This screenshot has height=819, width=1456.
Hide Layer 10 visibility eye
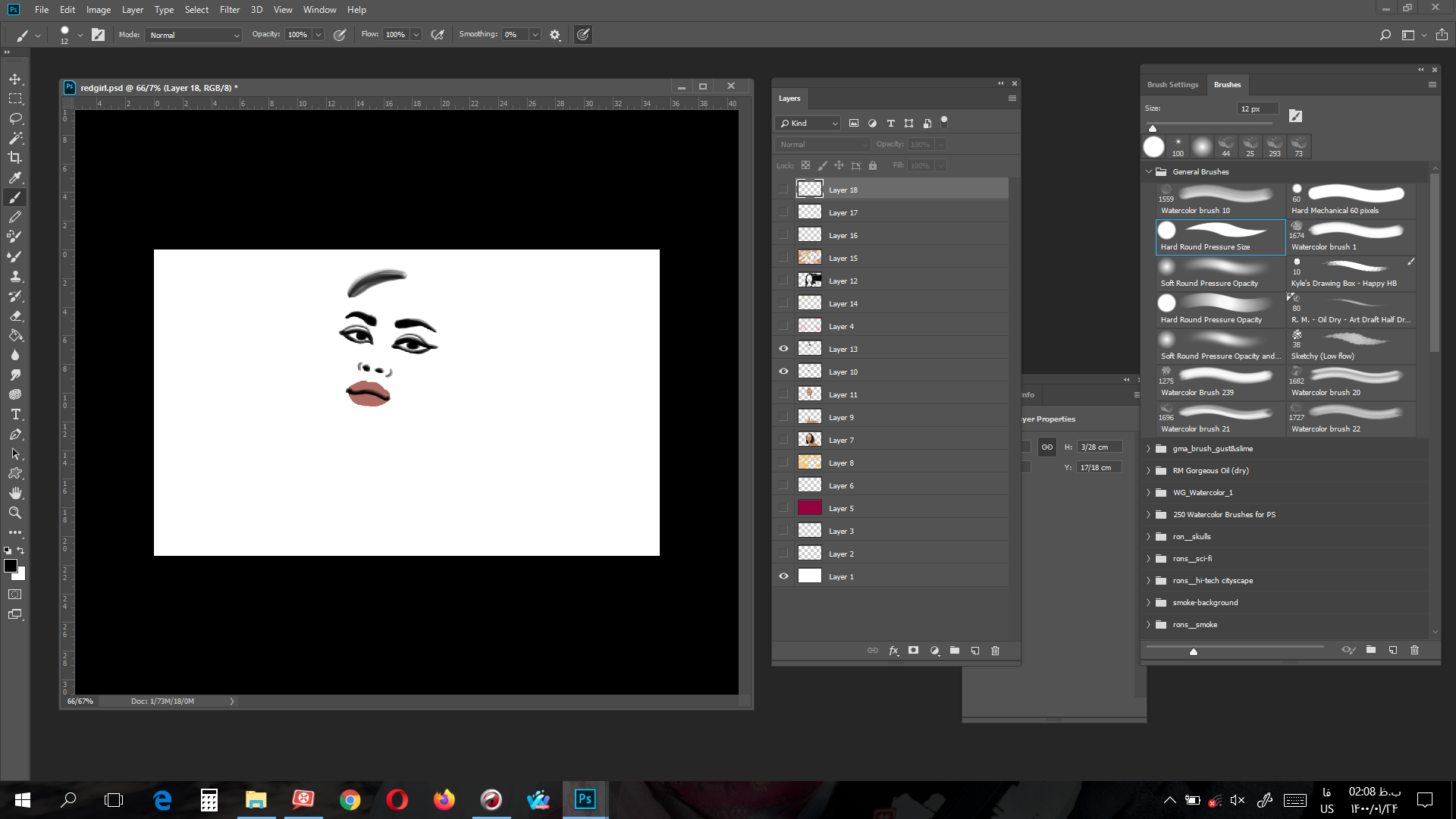(x=783, y=372)
